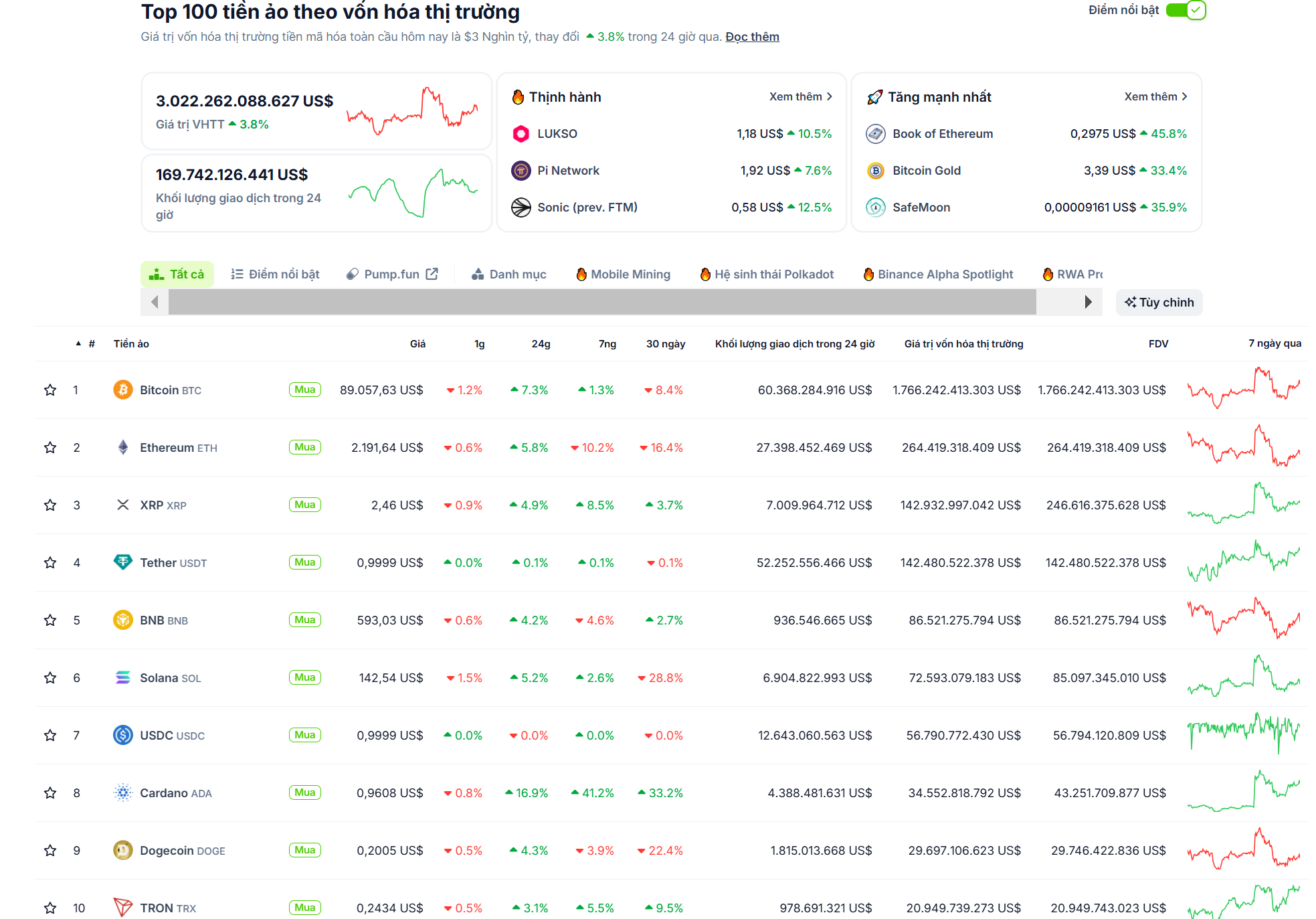Open the Bitcoin 7-day sparkline chart
This screenshot has height=919, width=1316.
click(1244, 388)
